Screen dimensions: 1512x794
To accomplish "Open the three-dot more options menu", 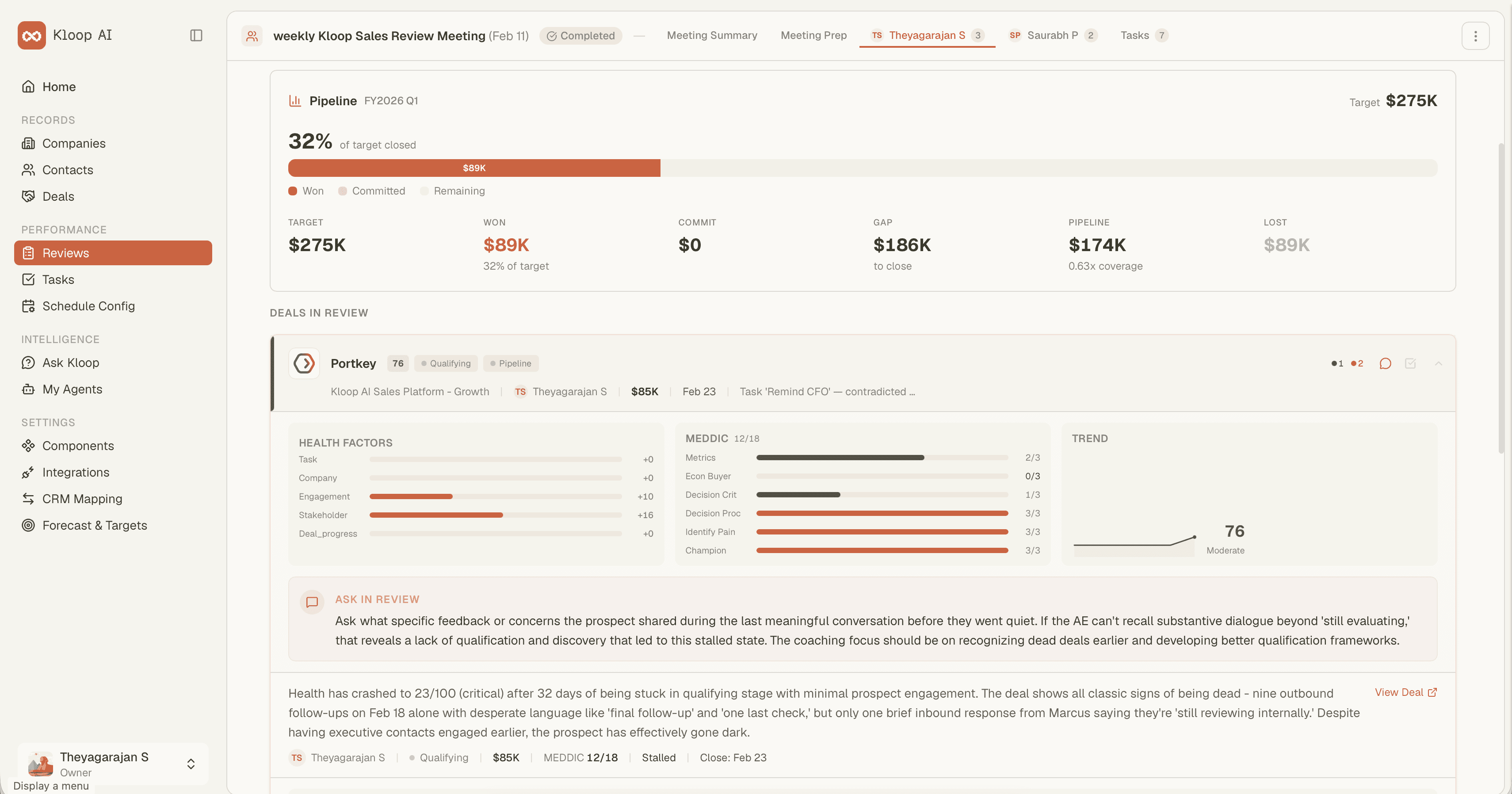I will 1475,36.
